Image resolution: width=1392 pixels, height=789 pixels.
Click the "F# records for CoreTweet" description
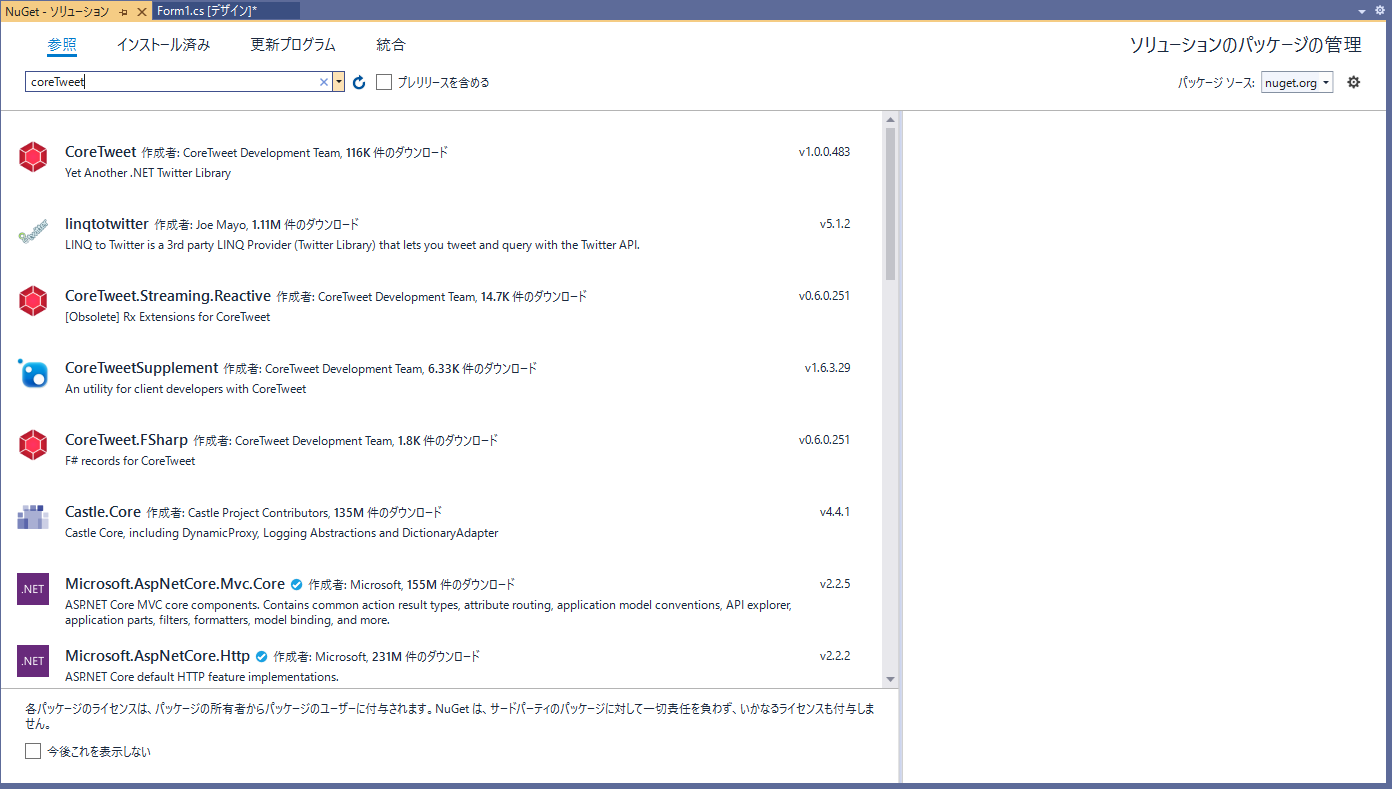(x=130, y=461)
